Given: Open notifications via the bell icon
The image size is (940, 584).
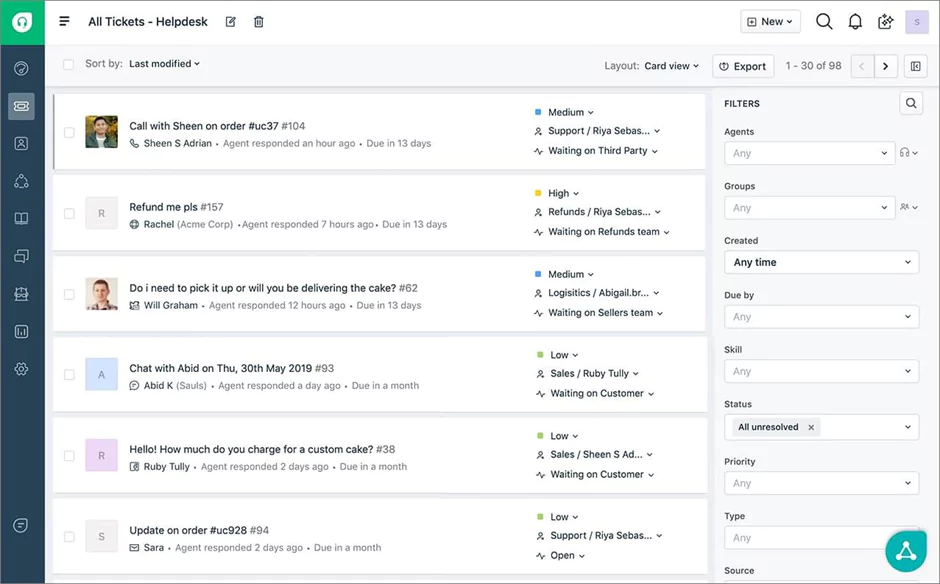Looking at the screenshot, I should click(854, 21).
